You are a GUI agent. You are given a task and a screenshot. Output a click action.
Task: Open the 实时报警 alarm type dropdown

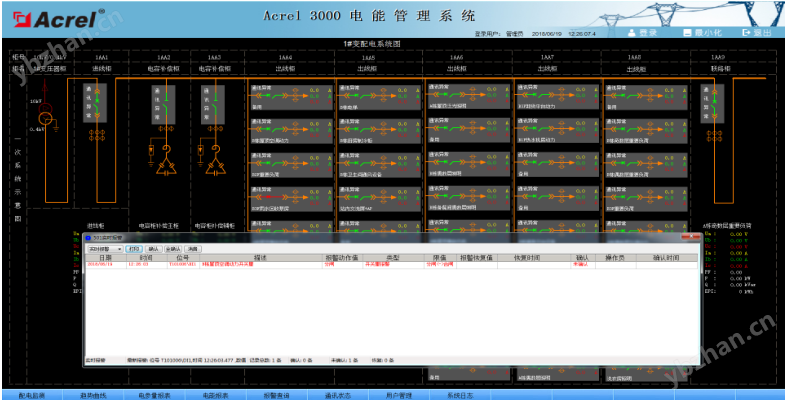pyautogui.click(x=105, y=249)
